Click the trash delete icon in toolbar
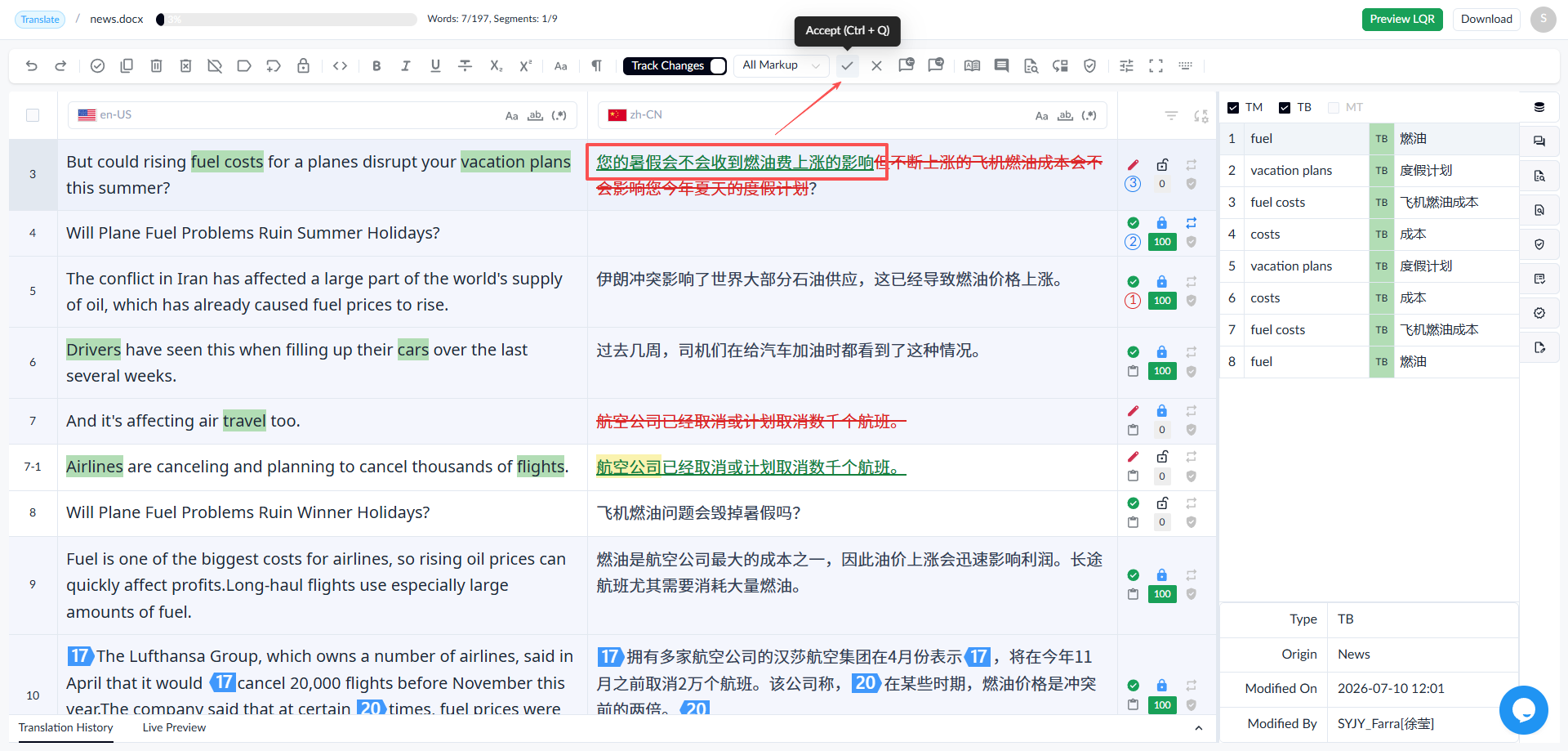Viewport: 1568px width, 751px height. (156, 66)
